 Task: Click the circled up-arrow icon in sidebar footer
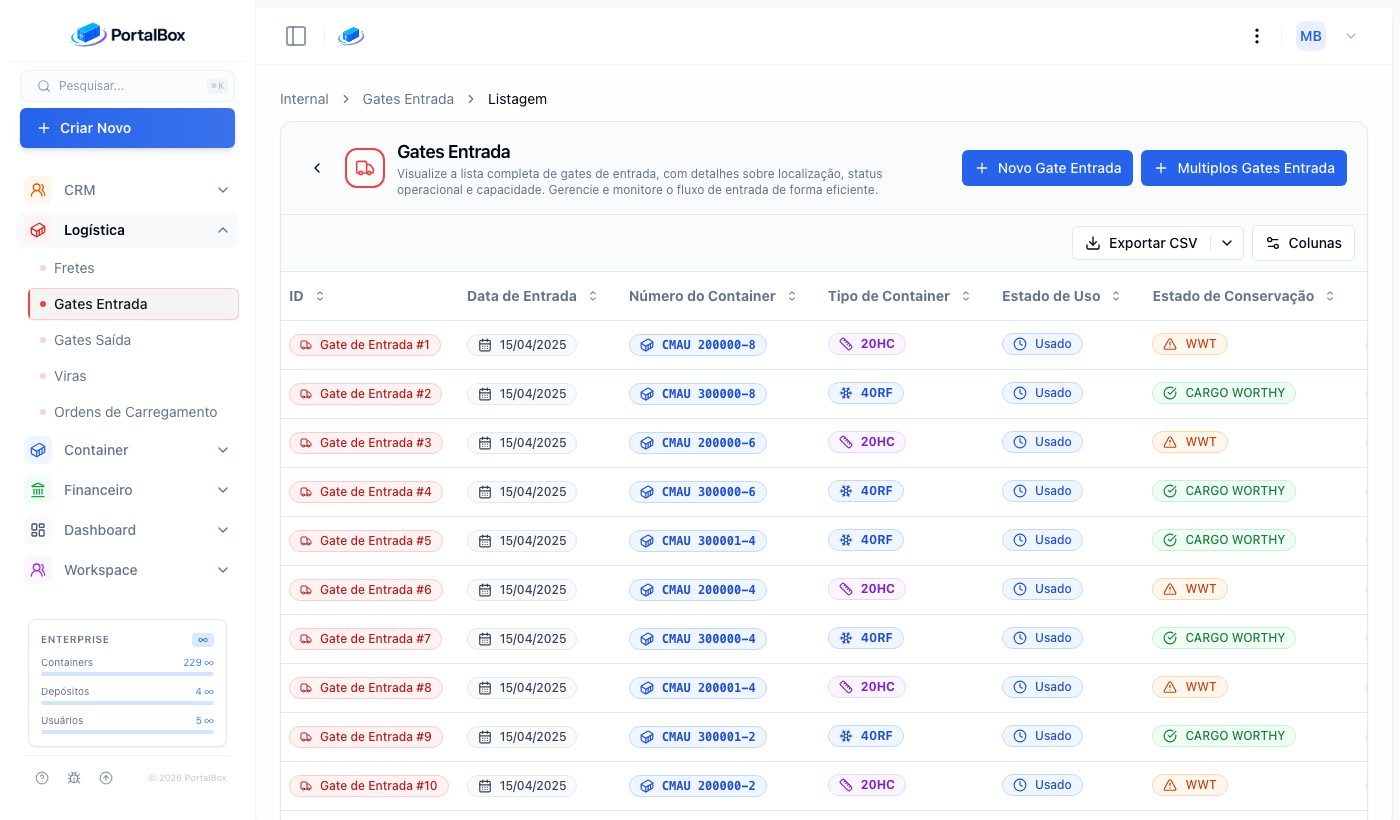coord(106,778)
